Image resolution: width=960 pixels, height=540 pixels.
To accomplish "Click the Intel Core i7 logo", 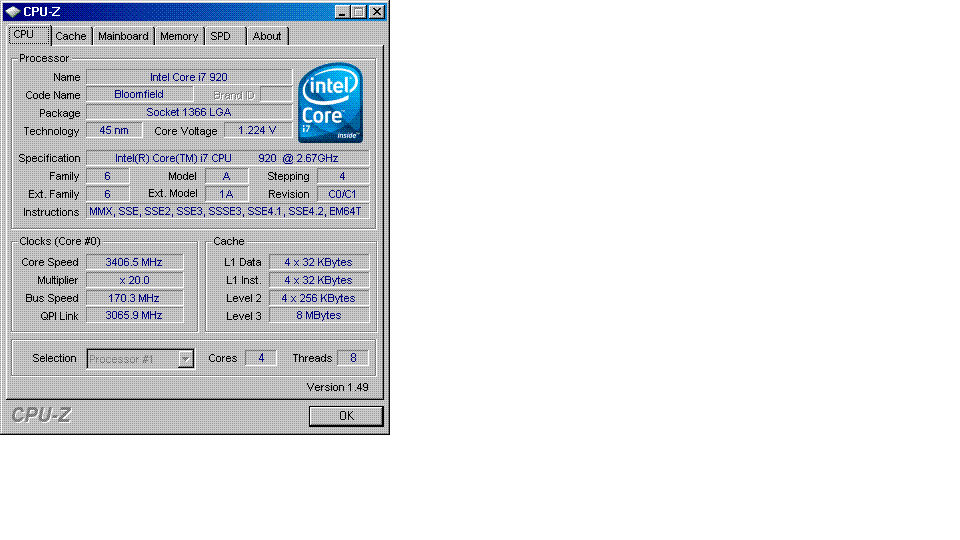I will pyautogui.click(x=331, y=103).
